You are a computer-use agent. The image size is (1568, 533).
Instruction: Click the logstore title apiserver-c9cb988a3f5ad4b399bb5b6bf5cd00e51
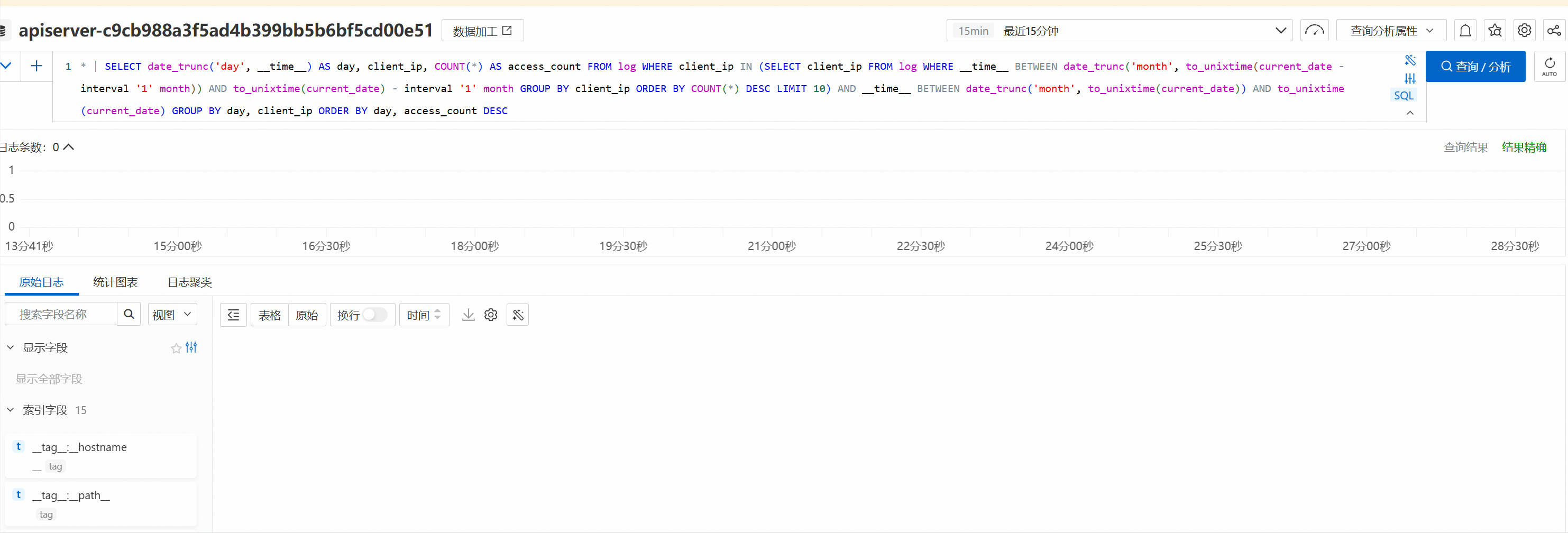[226, 30]
